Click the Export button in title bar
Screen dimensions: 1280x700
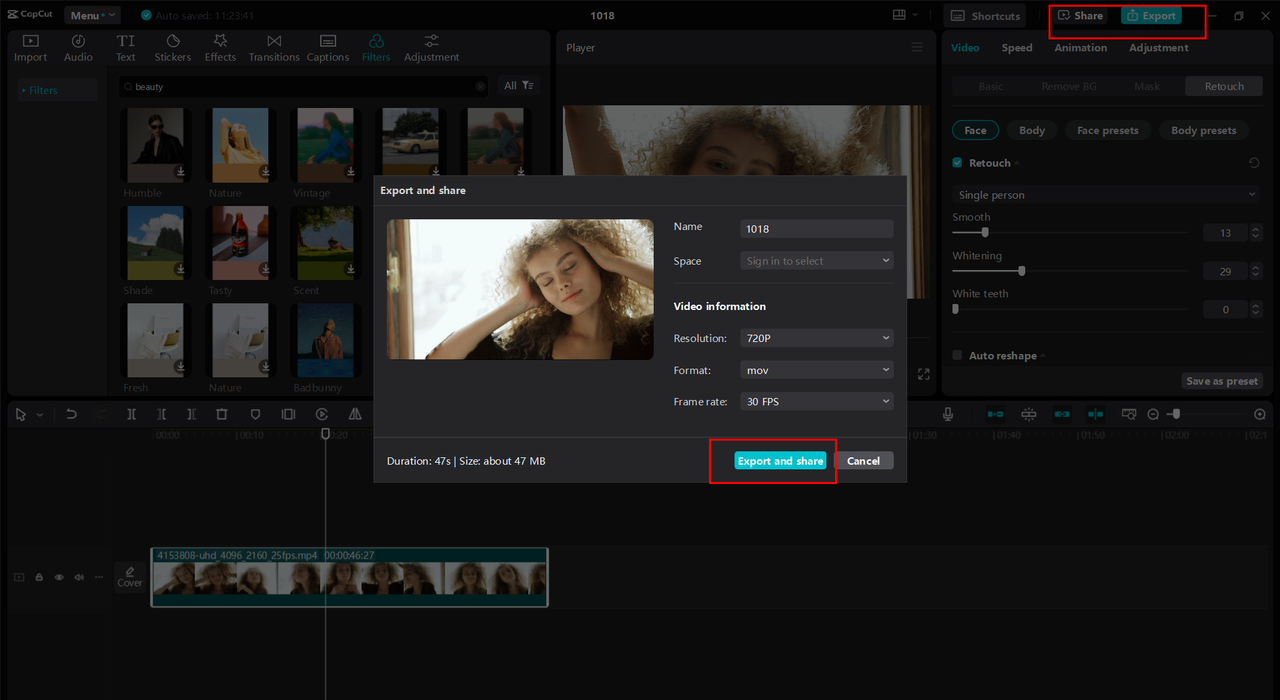coord(1151,16)
